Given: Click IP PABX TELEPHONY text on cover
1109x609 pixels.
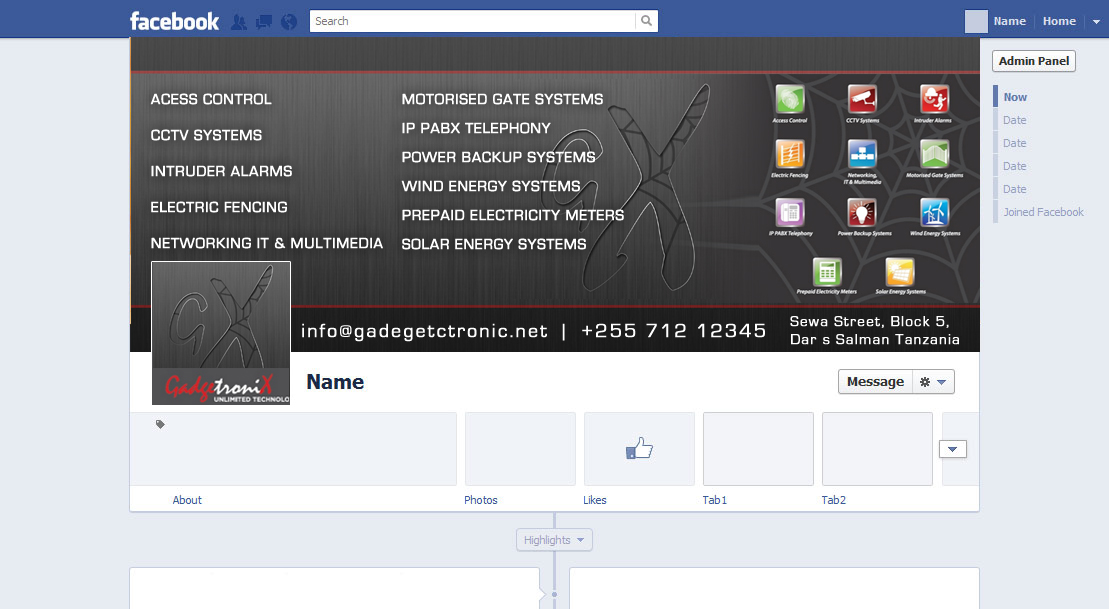Looking at the screenshot, I should click(476, 128).
